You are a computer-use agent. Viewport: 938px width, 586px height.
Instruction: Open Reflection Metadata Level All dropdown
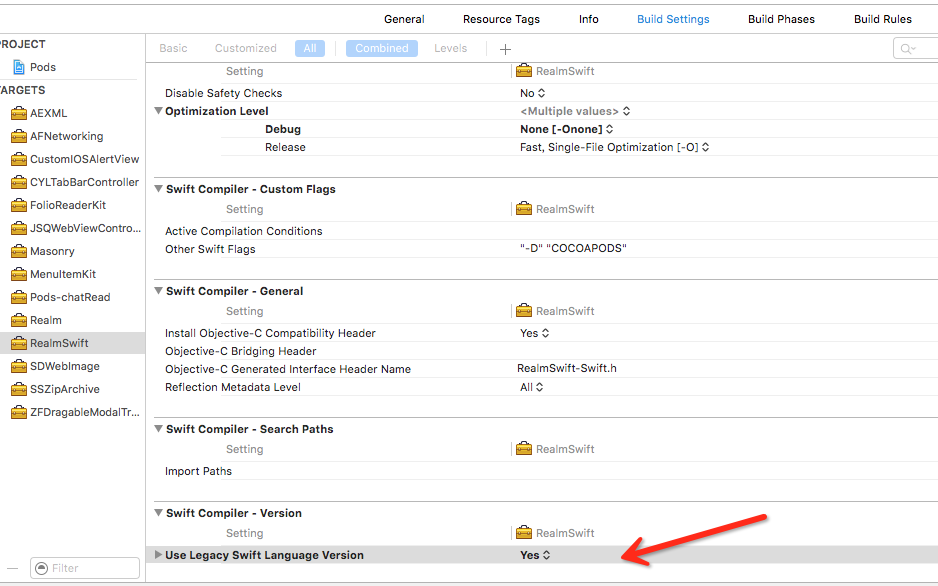pyautogui.click(x=531, y=387)
